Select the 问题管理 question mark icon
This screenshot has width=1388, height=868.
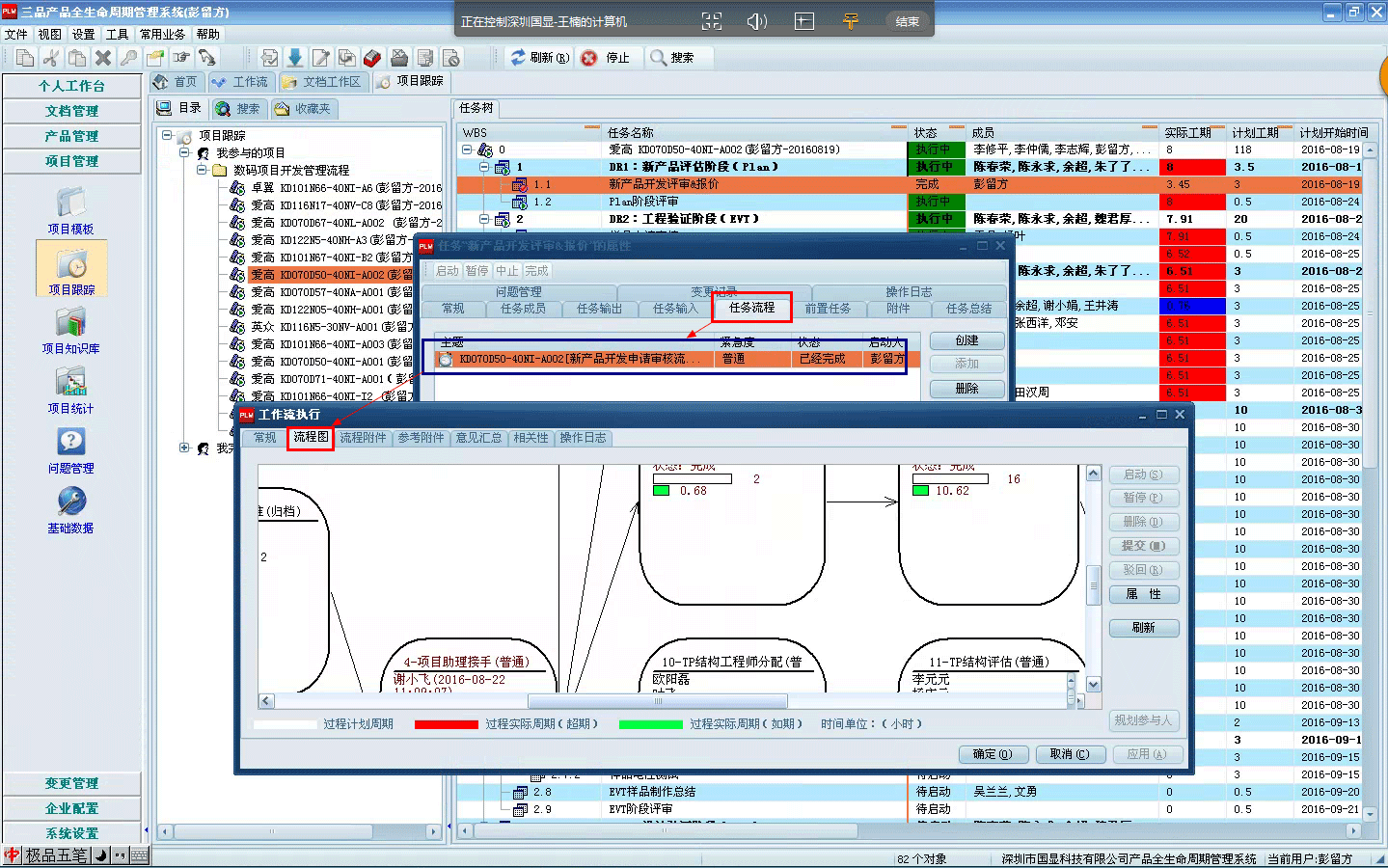click(x=70, y=443)
